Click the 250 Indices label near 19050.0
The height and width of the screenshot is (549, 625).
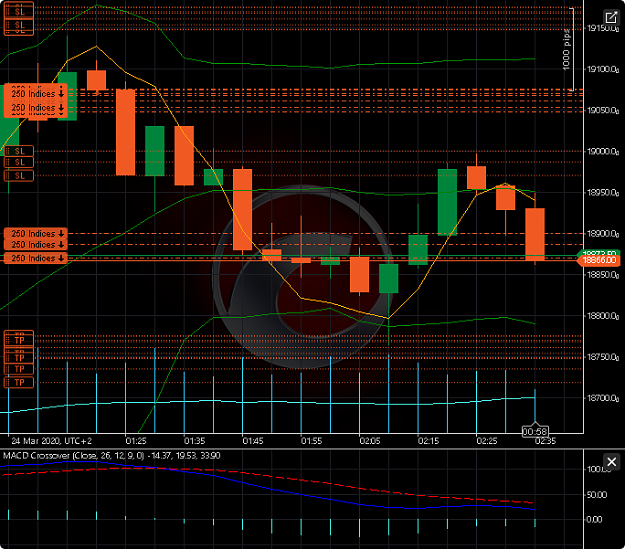(x=35, y=108)
